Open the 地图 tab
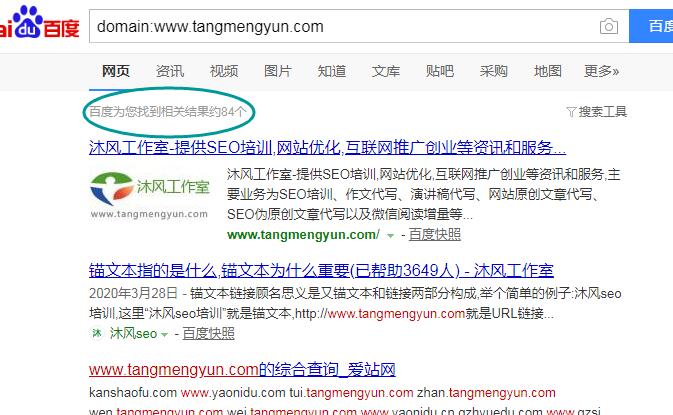This screenshot has height=415, width=673. tap(548, 71)
